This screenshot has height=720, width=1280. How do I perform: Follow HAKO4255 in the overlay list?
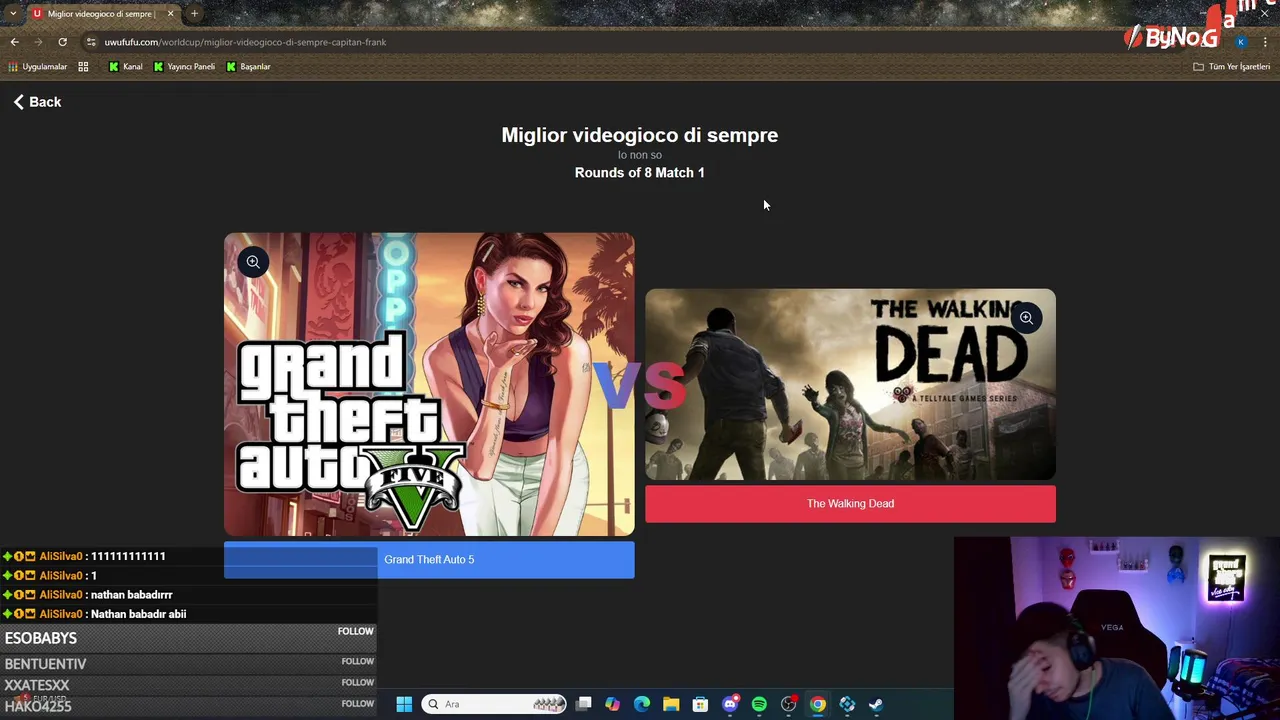(x=357, y=703)
